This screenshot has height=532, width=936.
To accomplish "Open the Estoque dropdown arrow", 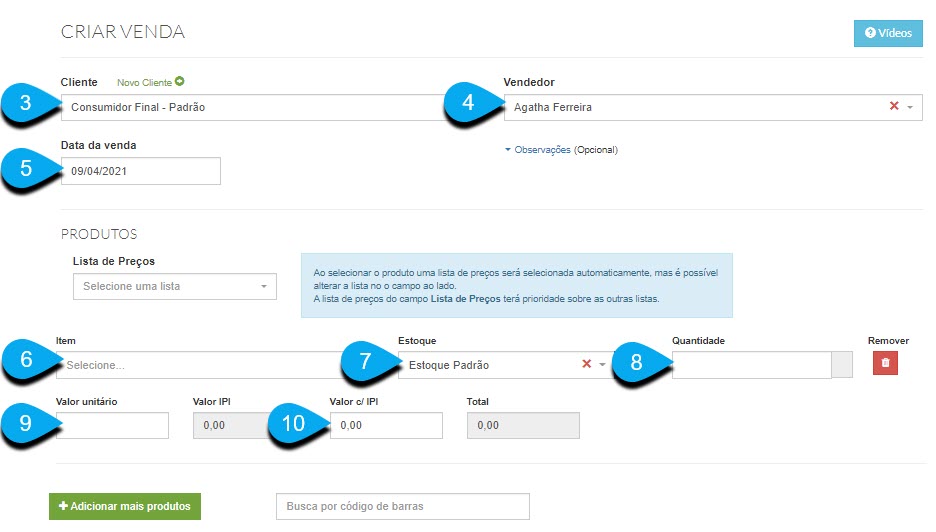I will pyautogui.click(x=602, y=365).
